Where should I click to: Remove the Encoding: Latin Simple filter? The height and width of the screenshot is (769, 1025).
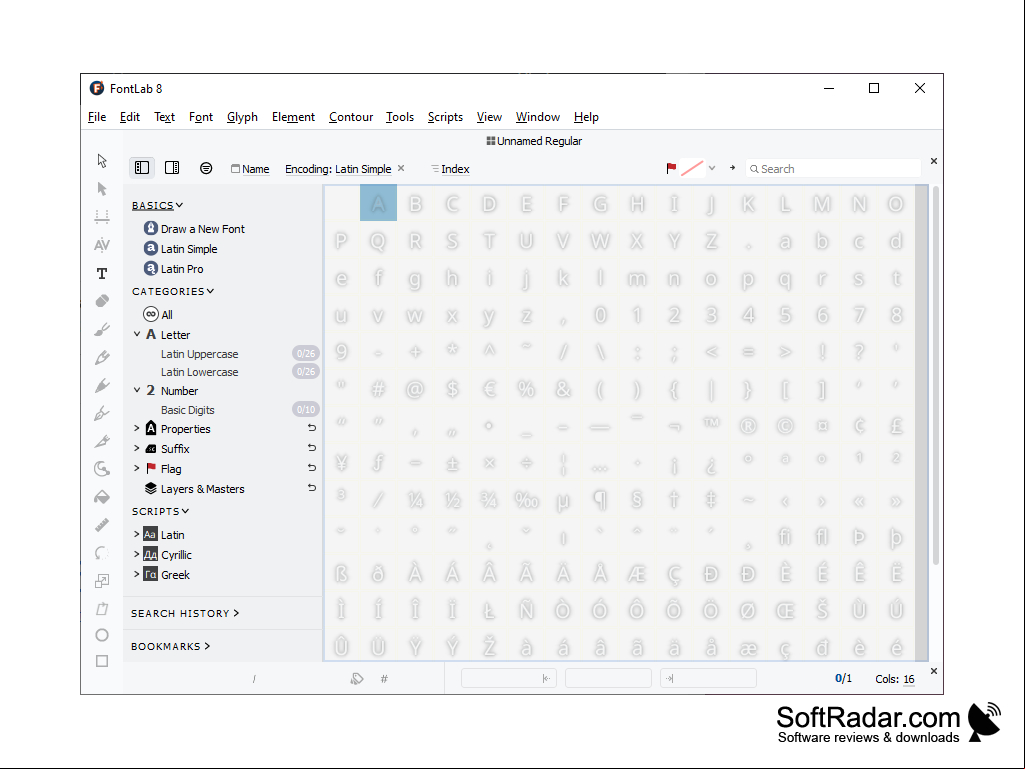401,168
